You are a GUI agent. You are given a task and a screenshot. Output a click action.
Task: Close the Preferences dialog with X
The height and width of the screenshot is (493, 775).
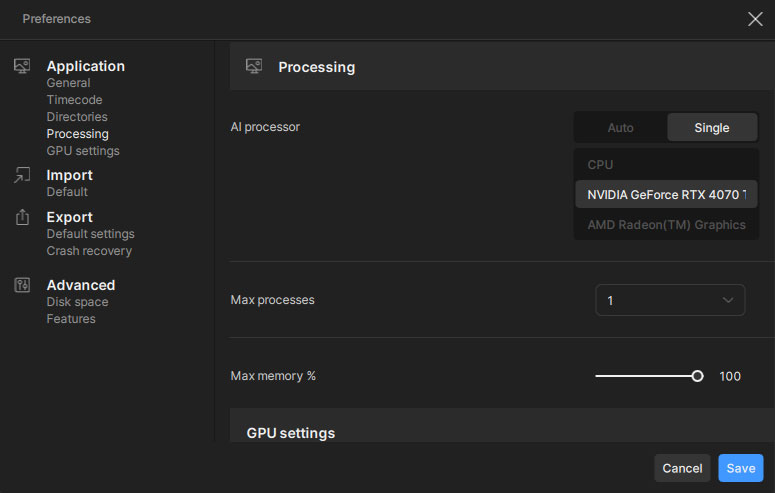click(755, 18)
